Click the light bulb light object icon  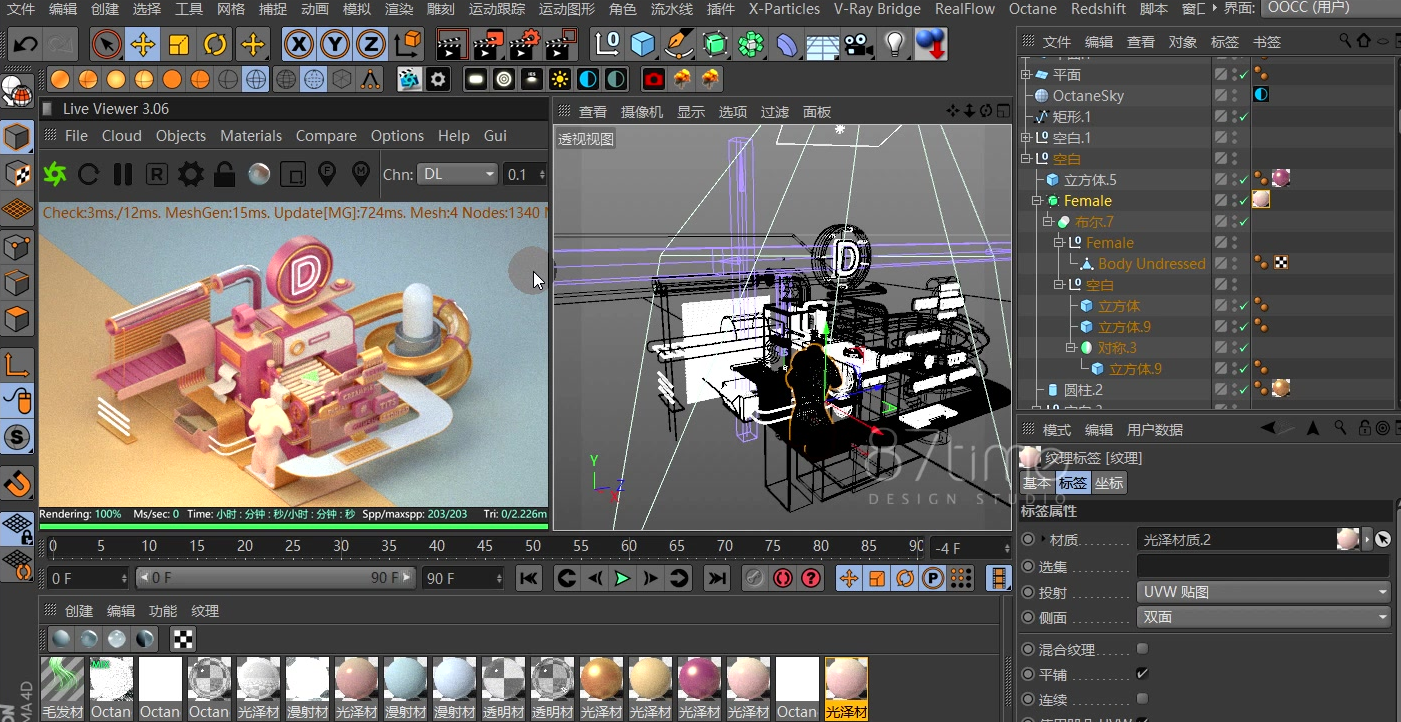(895, 44)
